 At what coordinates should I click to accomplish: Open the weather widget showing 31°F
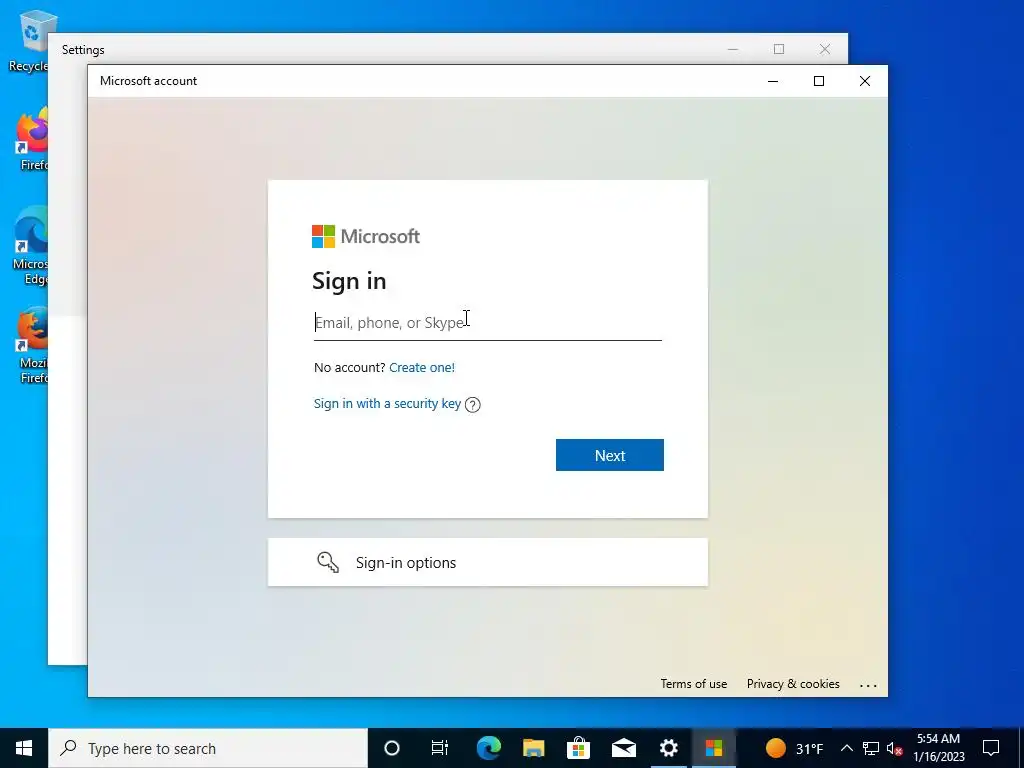794,748
